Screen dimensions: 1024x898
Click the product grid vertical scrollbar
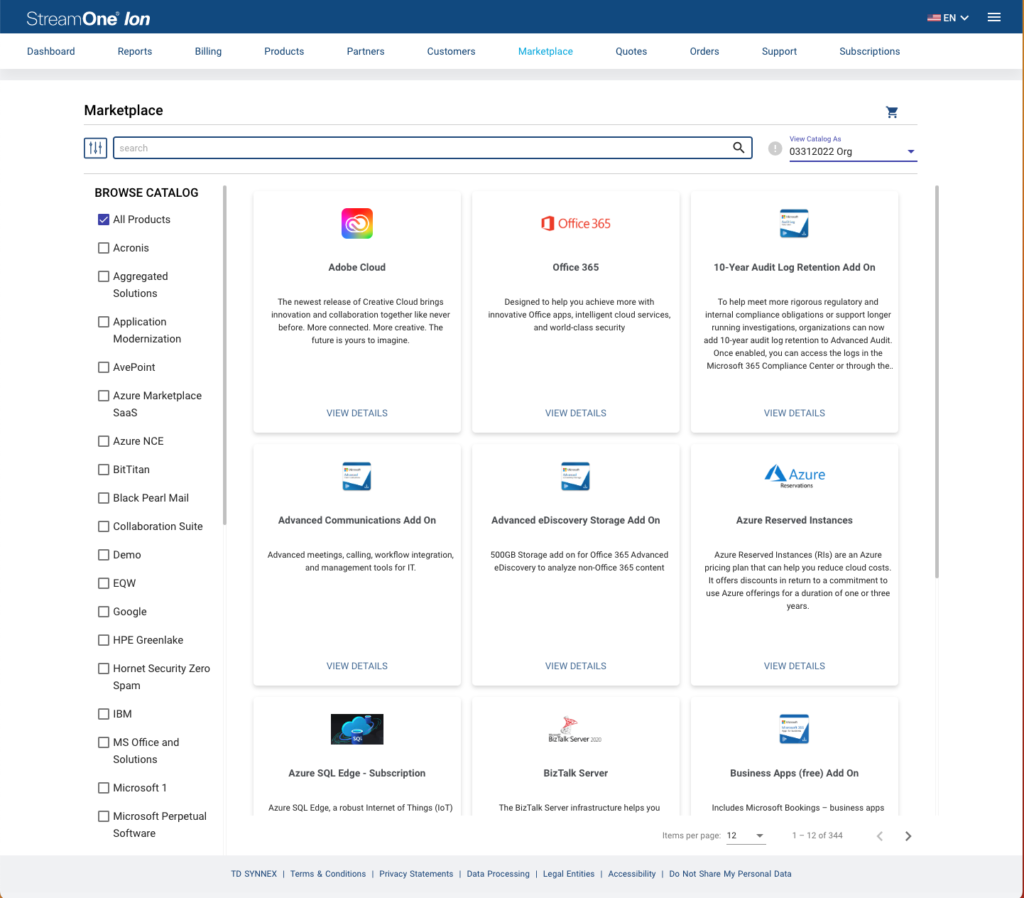tap(936, 382)
